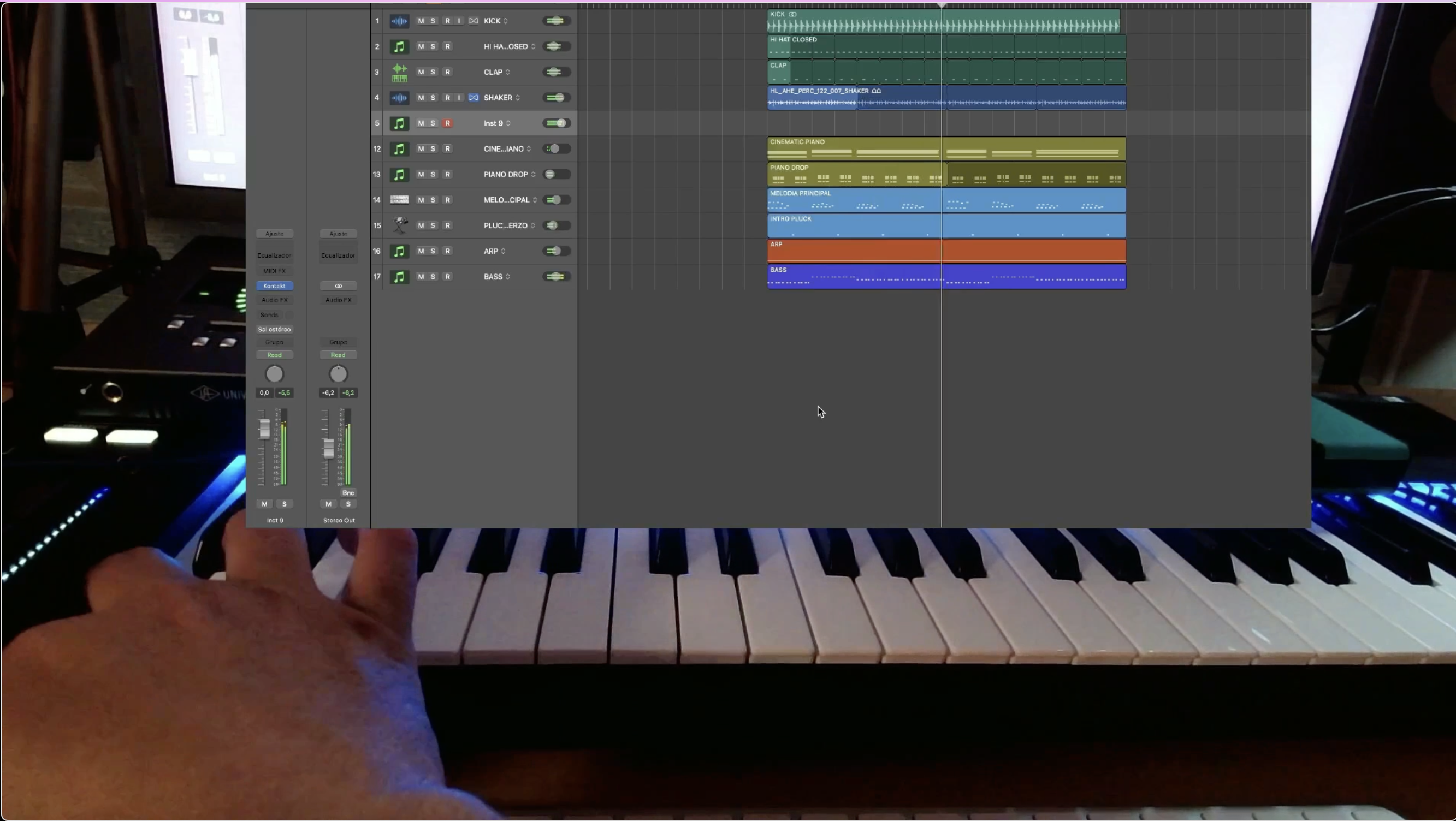Disable record on Inst 9 track
Screen dimensions: 1456x821
click(447, 123)
